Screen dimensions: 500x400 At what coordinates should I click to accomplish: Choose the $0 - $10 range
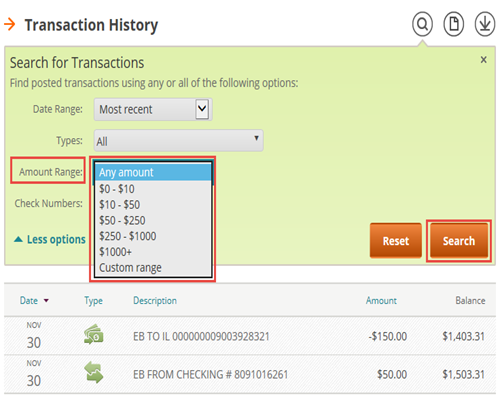pyautogui.click(x=153, y=189)
